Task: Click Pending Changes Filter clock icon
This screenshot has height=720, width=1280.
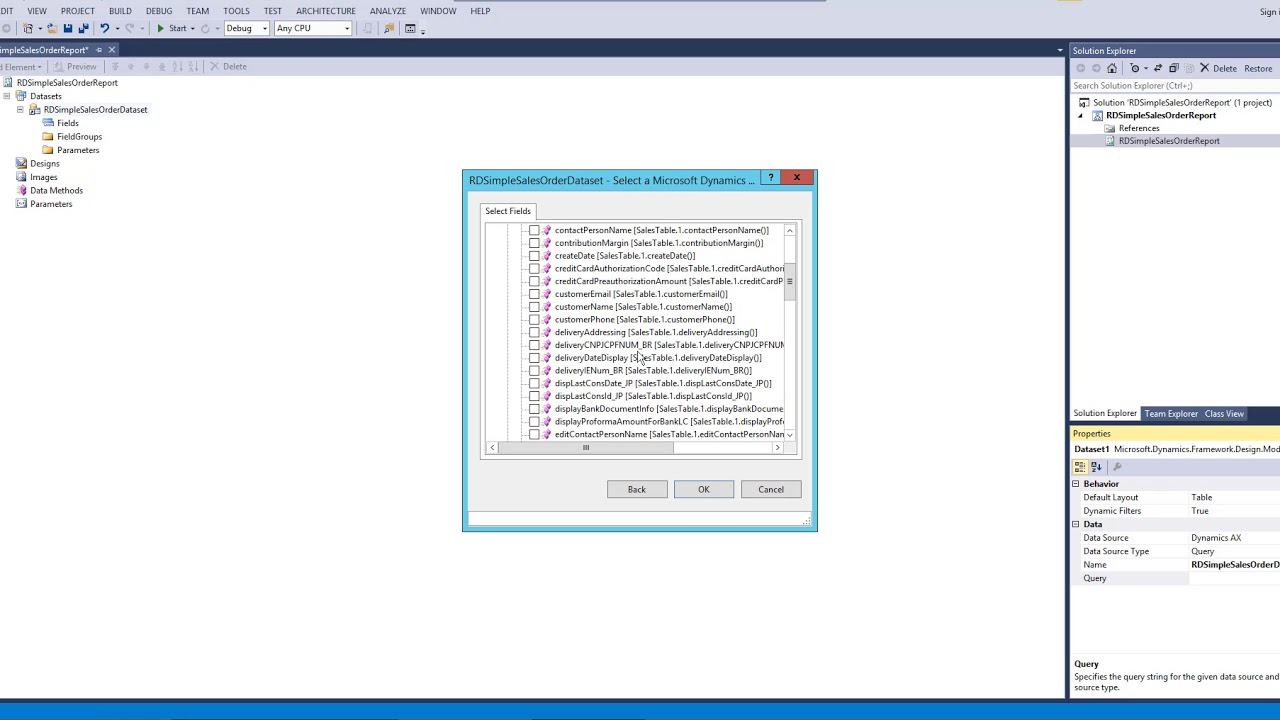Action: pos(1134,68)
